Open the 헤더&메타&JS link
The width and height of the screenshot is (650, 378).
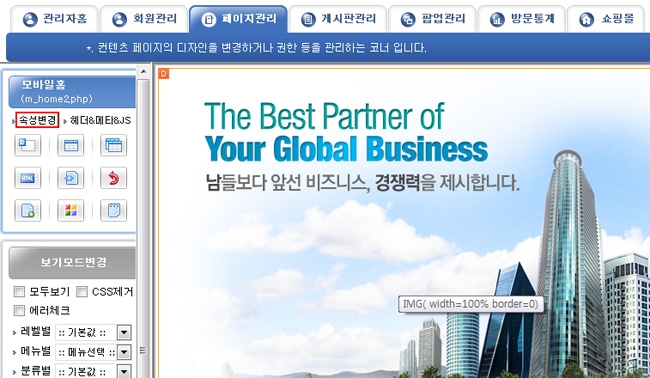(100, 121)
